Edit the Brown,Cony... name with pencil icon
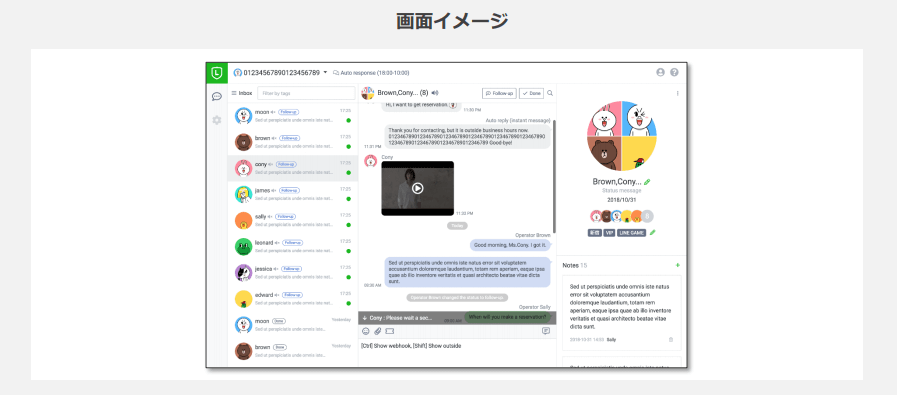 pyautogui.click(x=647, y=181)
